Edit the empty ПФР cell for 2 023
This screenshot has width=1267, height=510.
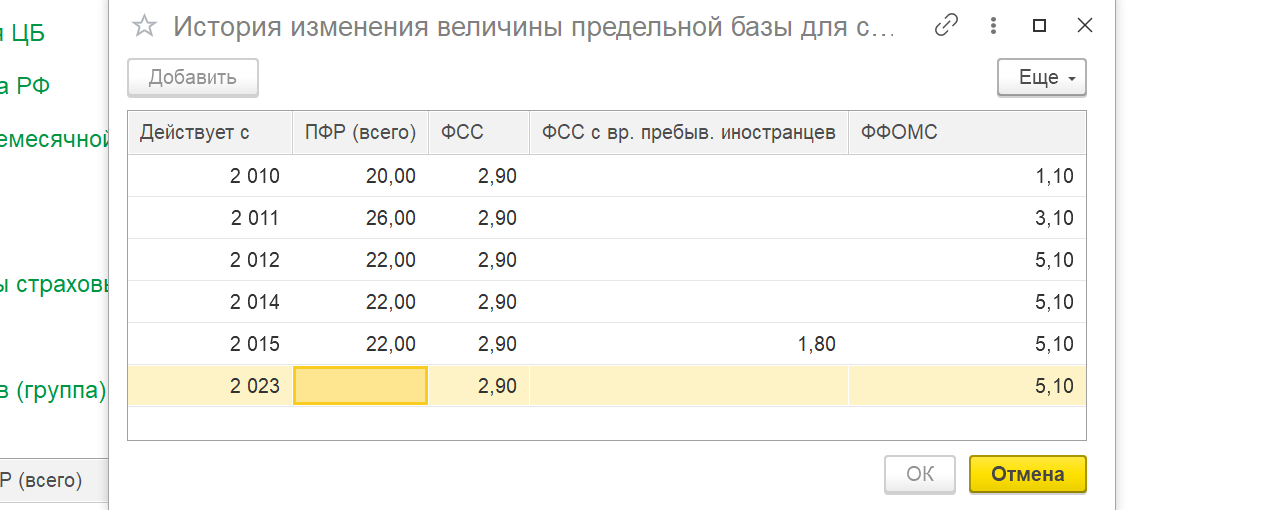(x=360, y=386)
